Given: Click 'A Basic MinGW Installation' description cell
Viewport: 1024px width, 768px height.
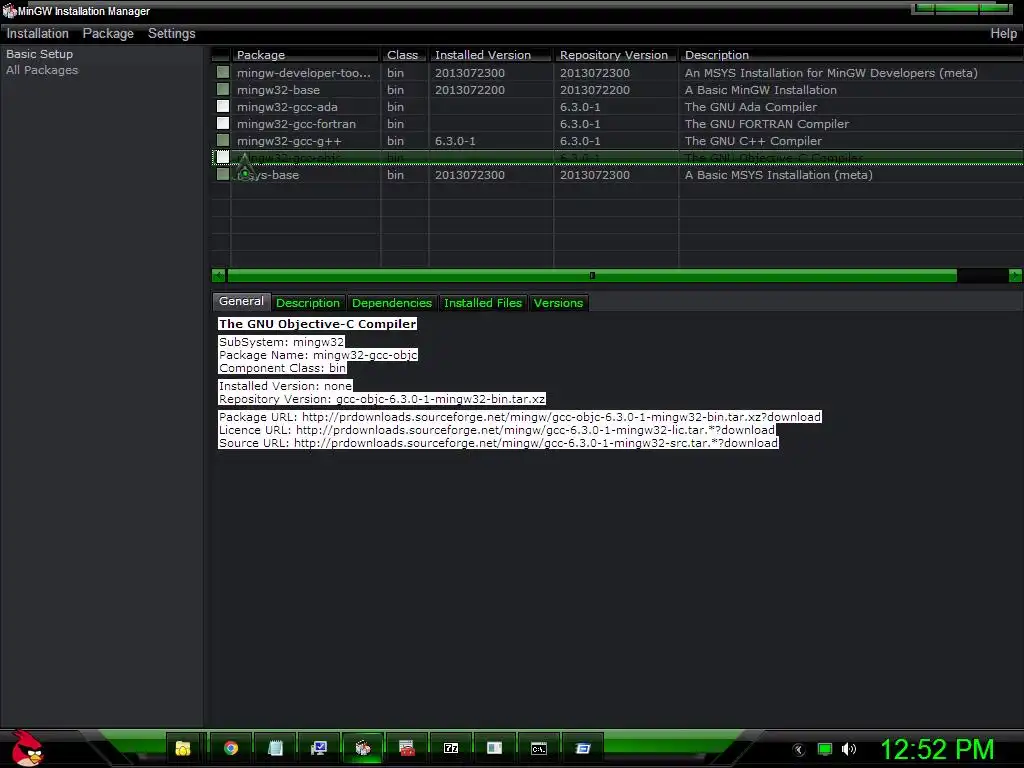Looking at the screenshot, I should tap(761, 90).
